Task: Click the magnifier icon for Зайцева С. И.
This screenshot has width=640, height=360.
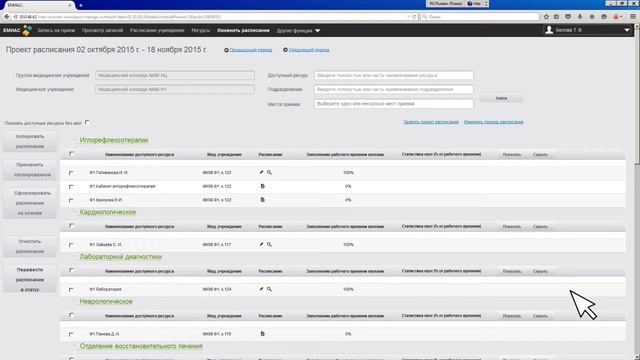Action: pos(269,244)
